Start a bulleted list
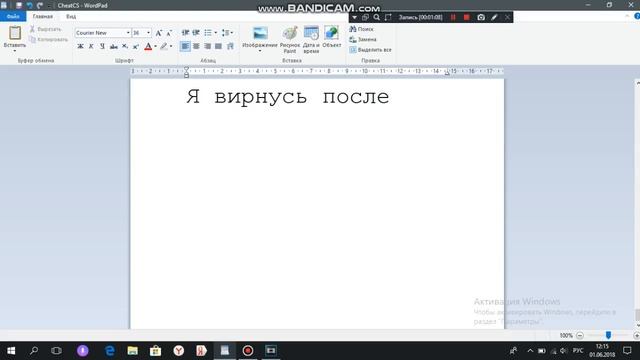This screenshot has height=360, width=640. pos(208,33)
